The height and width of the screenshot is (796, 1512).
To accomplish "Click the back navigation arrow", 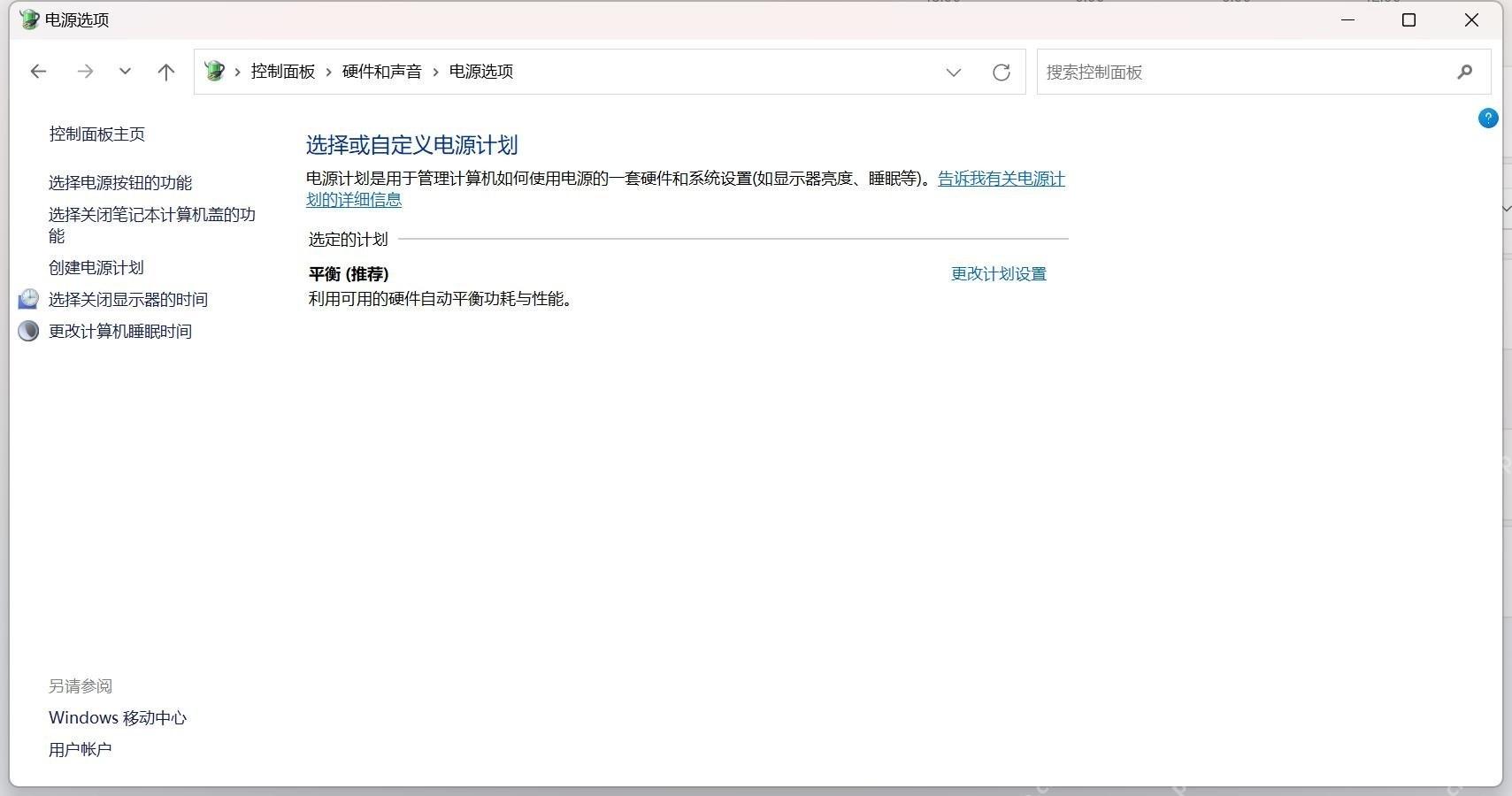I will pyautogui.click(x=38, y=72).
